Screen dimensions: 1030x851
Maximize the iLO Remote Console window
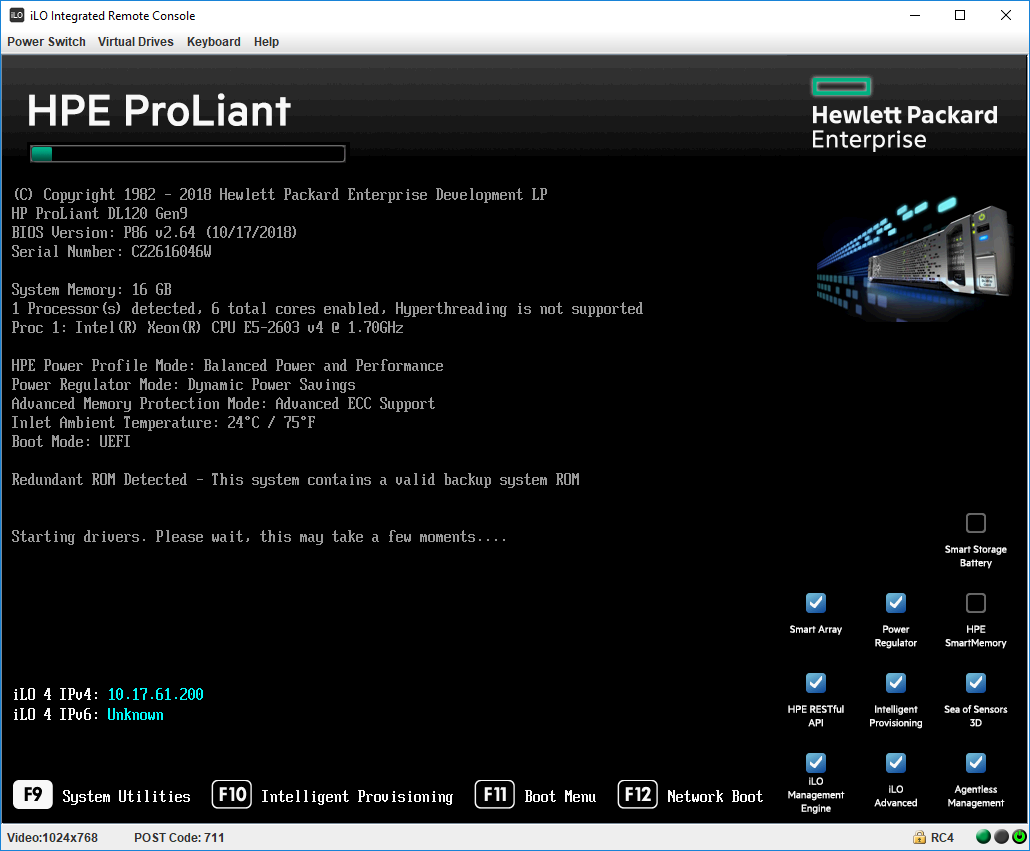tap(960, 15)
